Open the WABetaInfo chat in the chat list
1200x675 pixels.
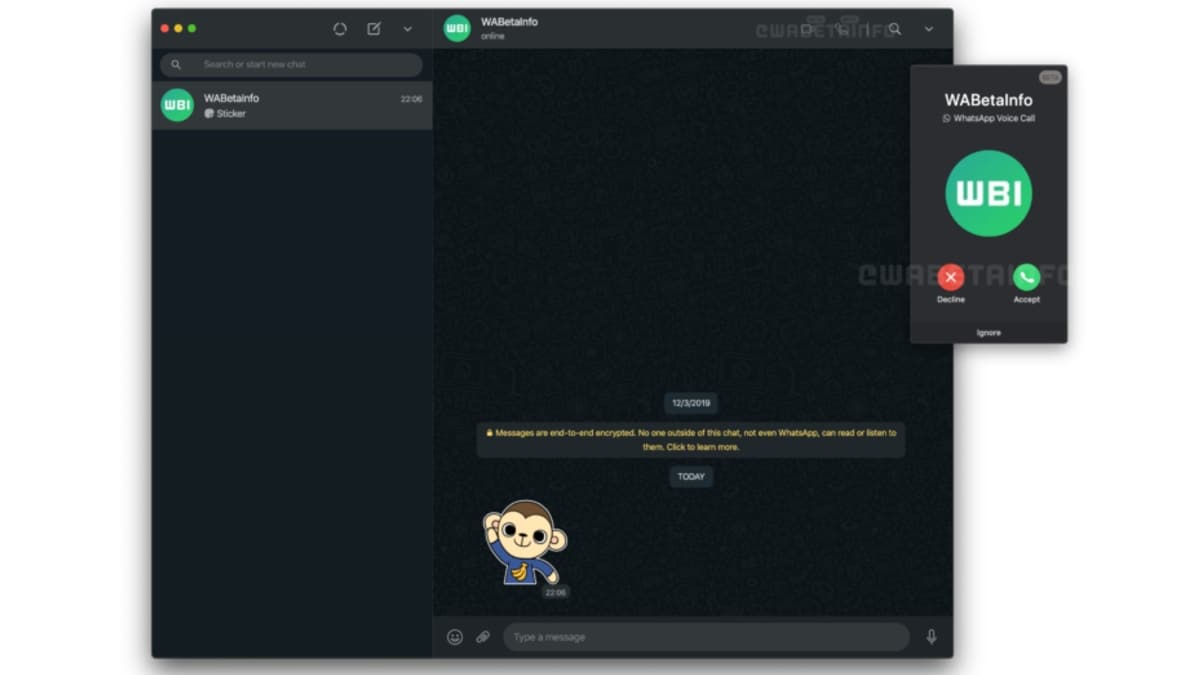pos(292,105)
